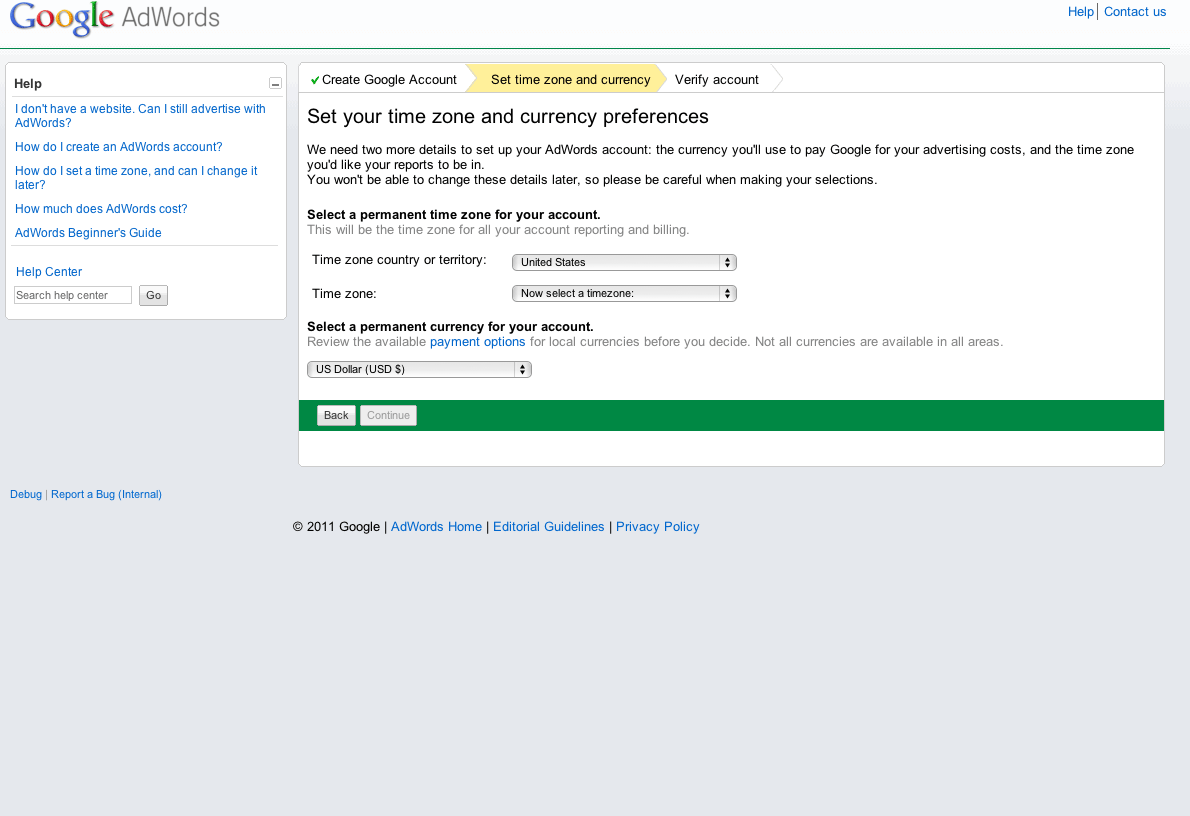Open the Contact us link
This screenshot has height=816, width=1190.
(1135, 11)
